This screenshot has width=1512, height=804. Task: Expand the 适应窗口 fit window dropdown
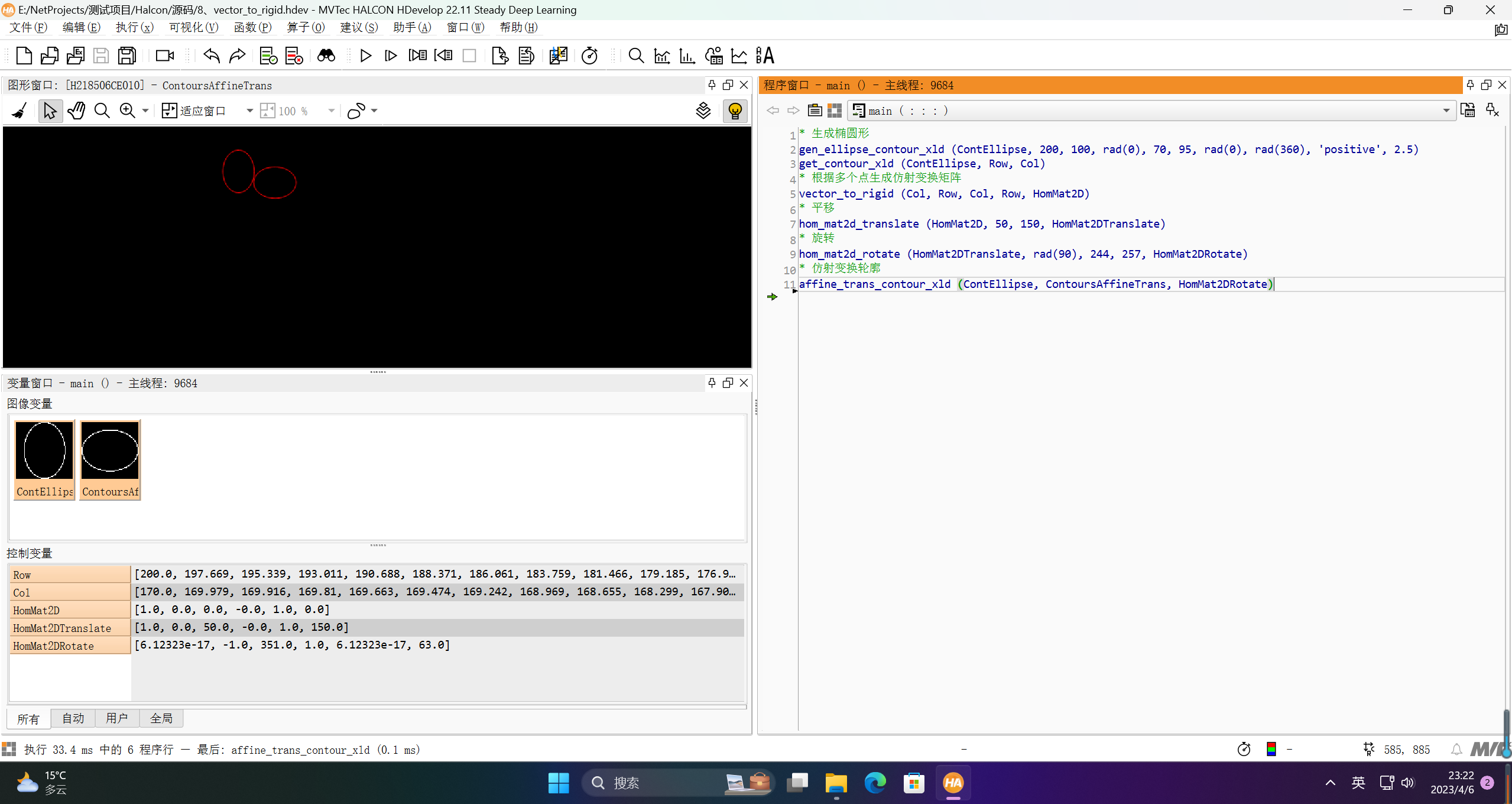coord(249,111)
